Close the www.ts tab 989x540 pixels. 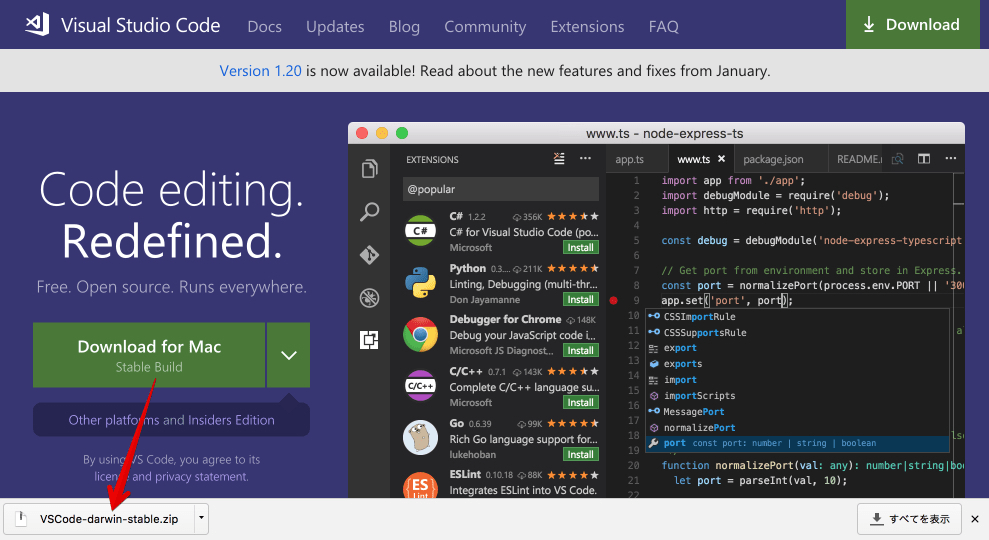pyautogui.click(x=722, y=159)
